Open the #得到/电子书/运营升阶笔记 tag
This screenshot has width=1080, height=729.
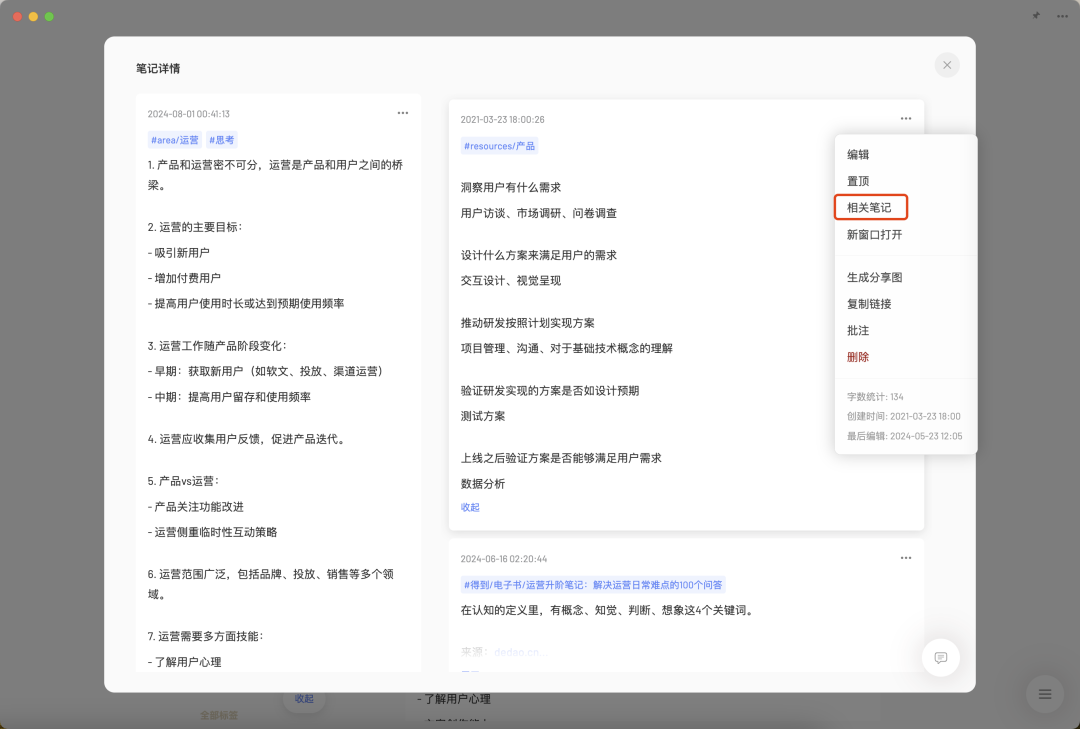click(x=593, y=585)
